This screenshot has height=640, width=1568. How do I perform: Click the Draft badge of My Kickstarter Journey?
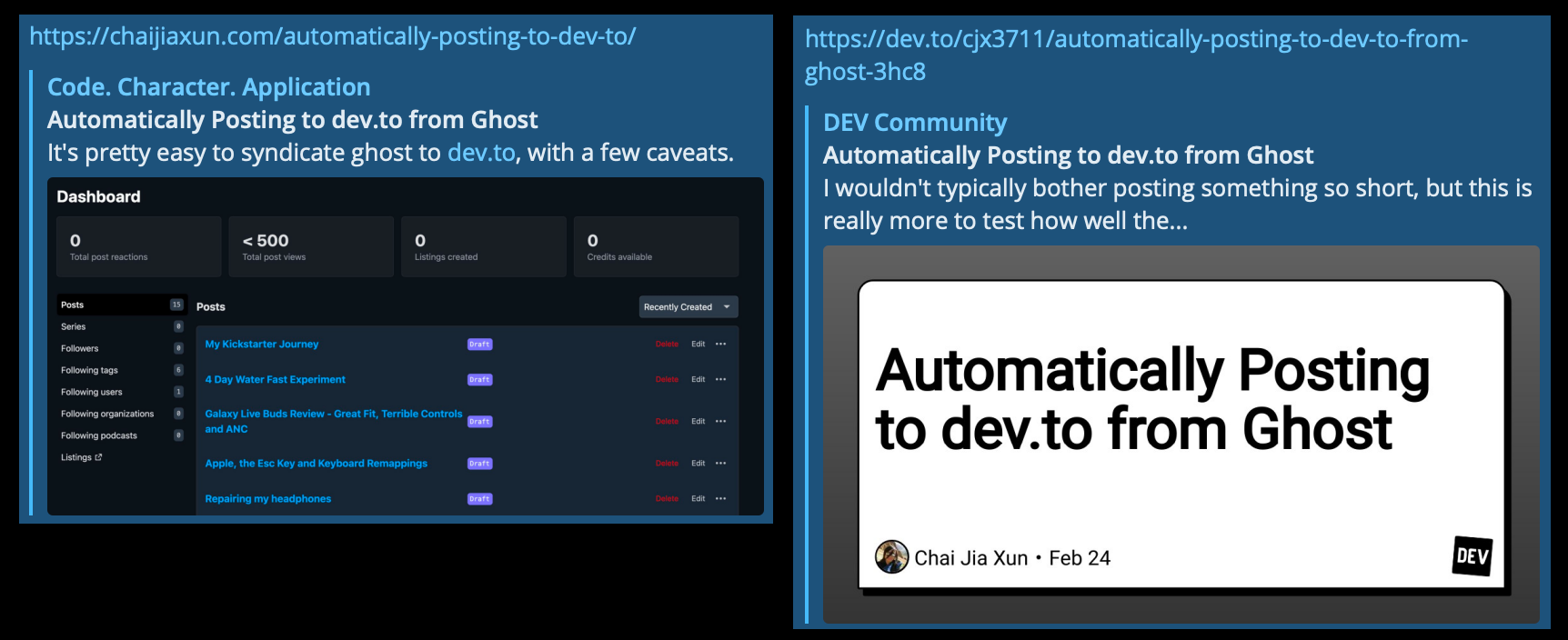[x=479, y=345]
